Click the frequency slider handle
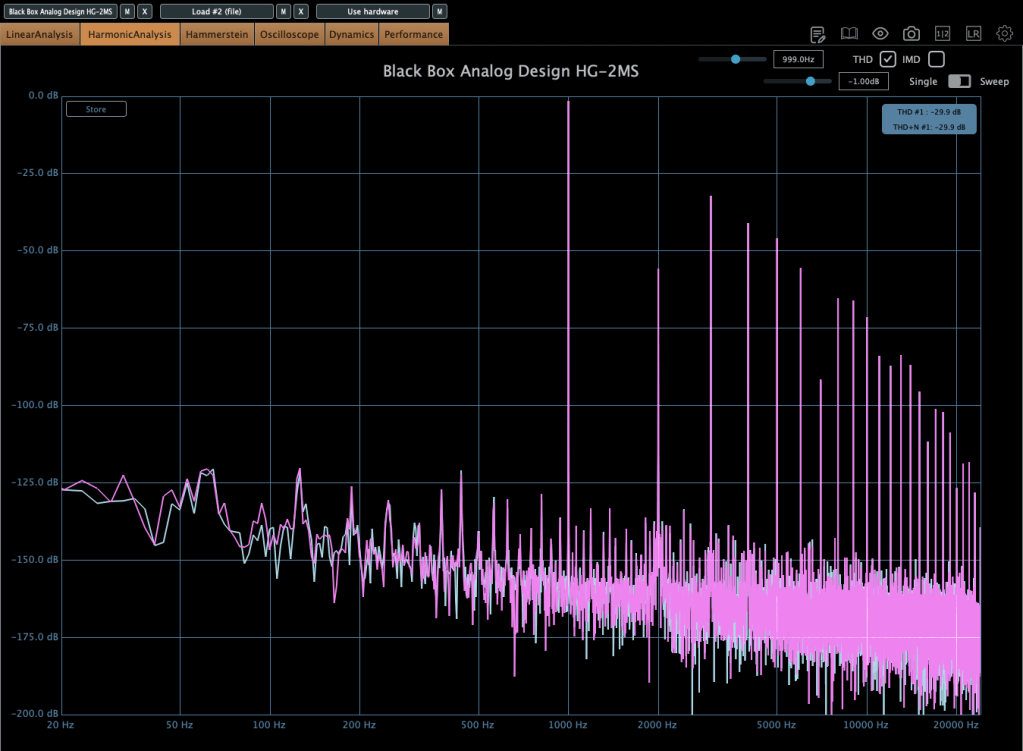 click(x=736, y=59)
